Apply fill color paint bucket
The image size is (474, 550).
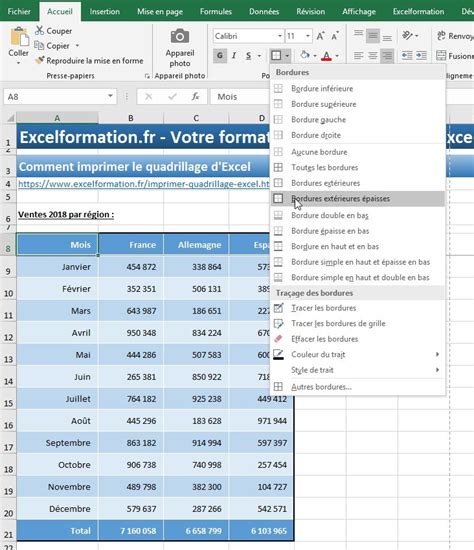tap(305, 55)
